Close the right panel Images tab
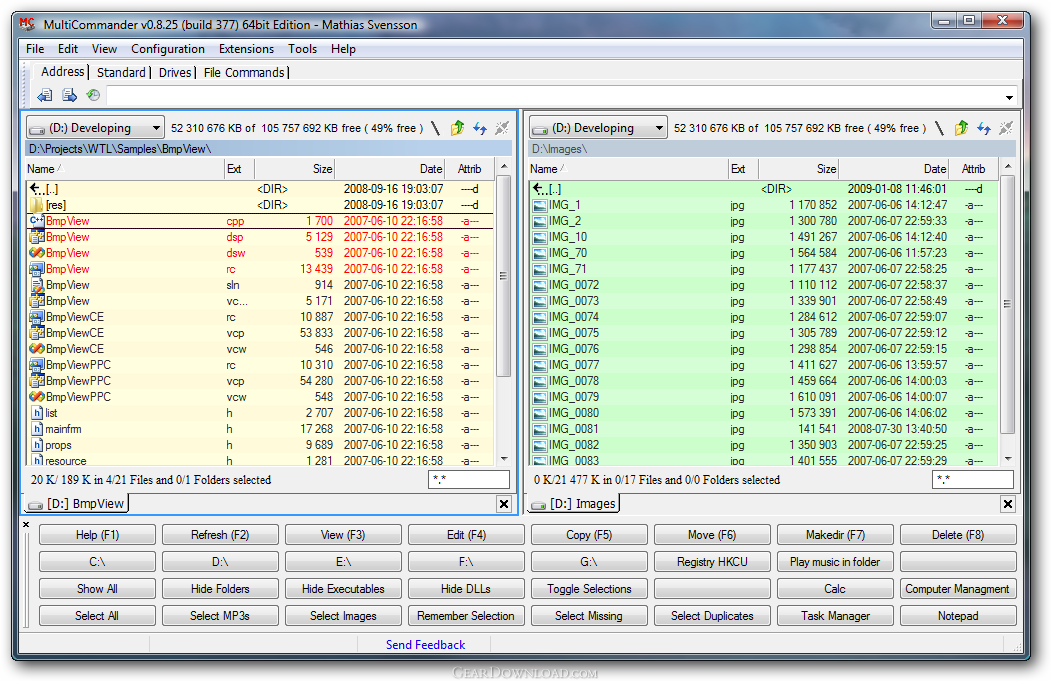The height and width of the screenshot is (681, 1051). click(1007, 504)
